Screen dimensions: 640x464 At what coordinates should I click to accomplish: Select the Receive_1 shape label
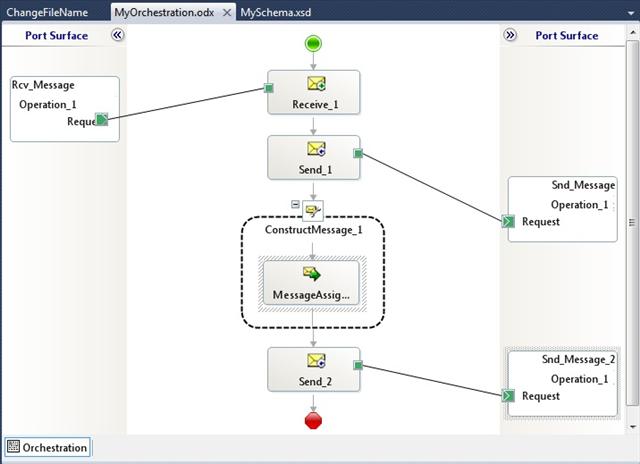point(315,104)
